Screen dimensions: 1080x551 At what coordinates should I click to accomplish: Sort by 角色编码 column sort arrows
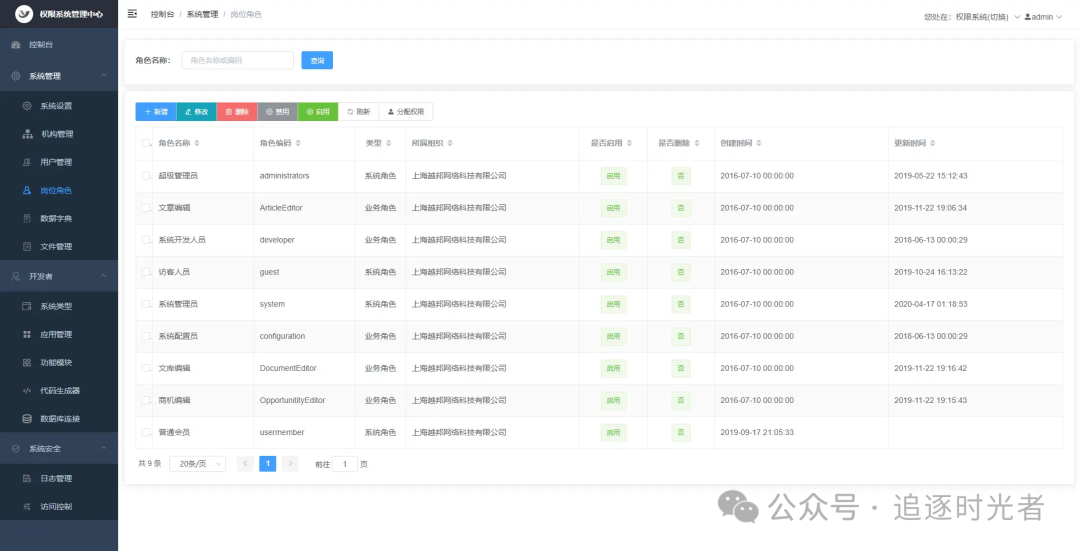[298, 143]
